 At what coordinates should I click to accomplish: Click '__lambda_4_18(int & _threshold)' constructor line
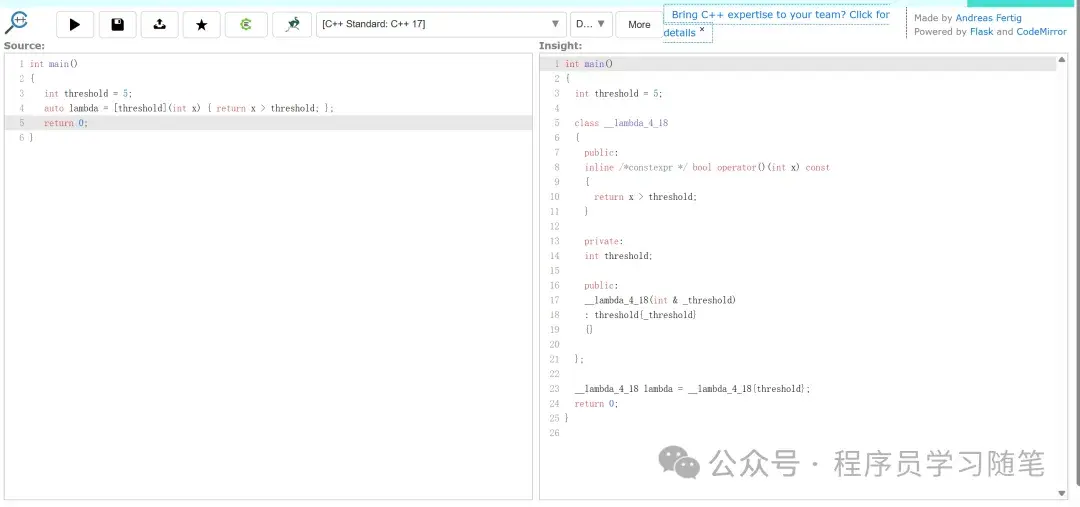point(661,300)
